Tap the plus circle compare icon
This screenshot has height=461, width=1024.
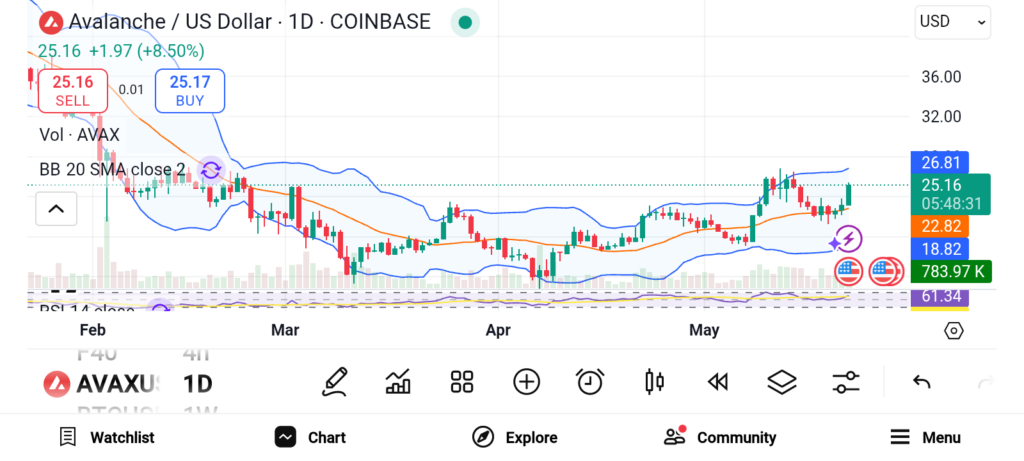[526, 381]
